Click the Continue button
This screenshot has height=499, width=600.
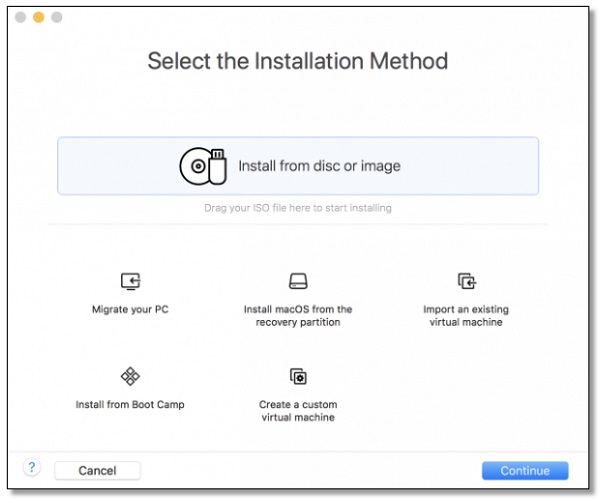[525, 470]
